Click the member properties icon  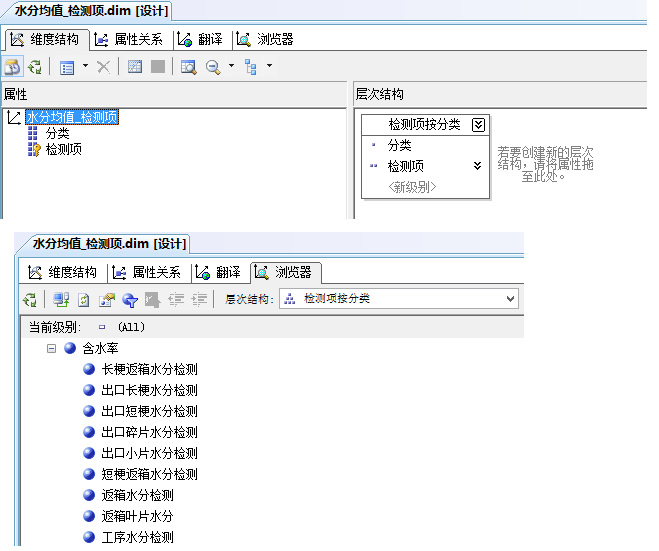106,300
